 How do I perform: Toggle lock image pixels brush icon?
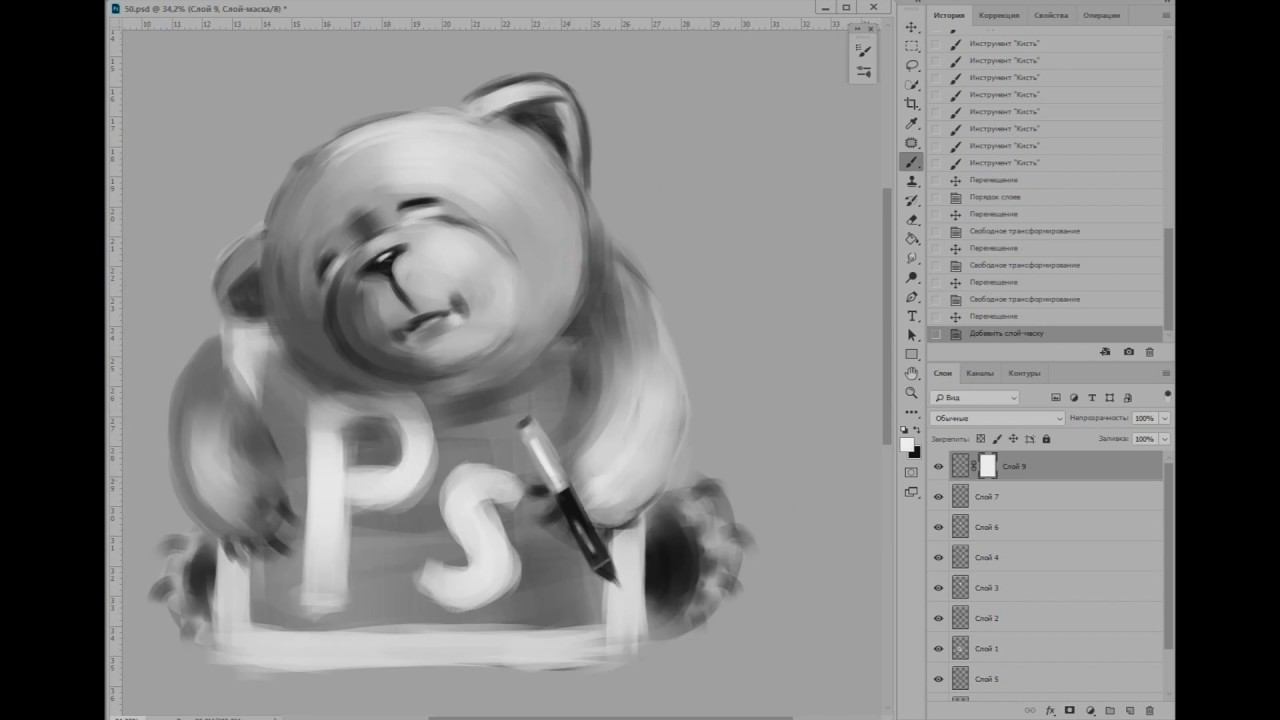[x=997, y=439]
